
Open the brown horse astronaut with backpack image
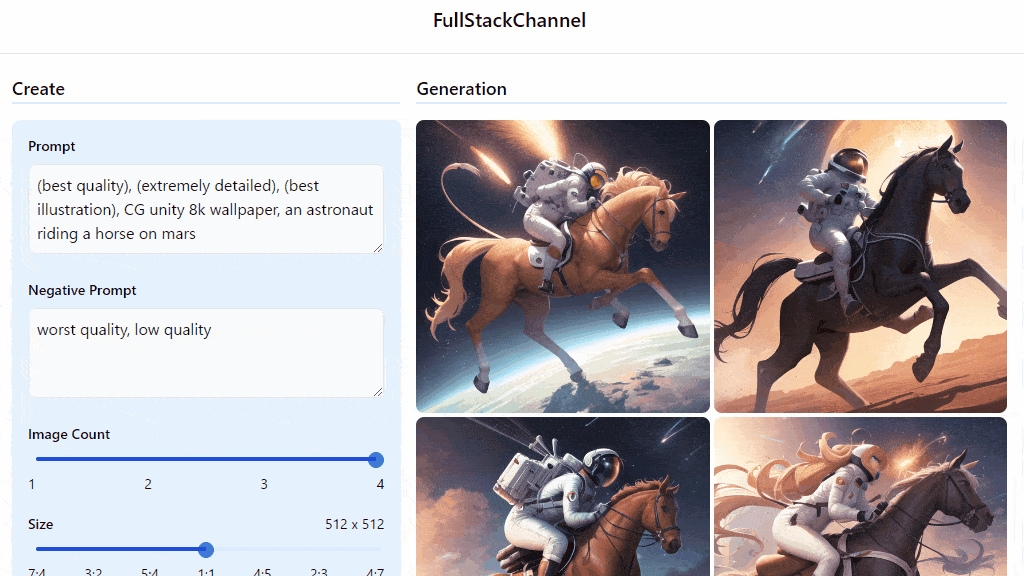click(x=563, y=496)
